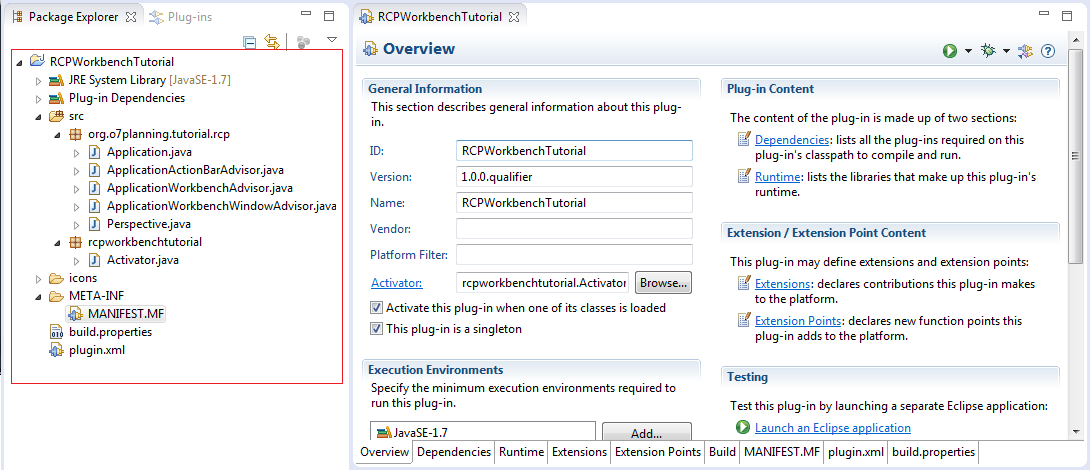Open build.properties source tab
Screen dimensions: 1090x470
point(934,452)
